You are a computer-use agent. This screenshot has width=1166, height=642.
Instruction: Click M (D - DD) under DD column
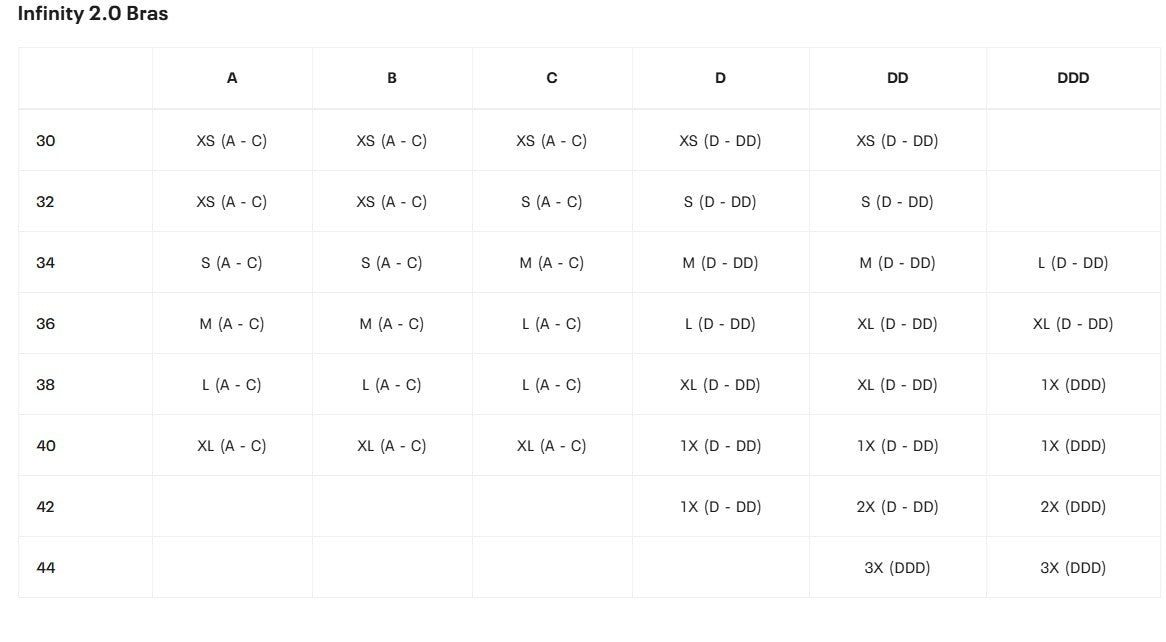(898, 263)
